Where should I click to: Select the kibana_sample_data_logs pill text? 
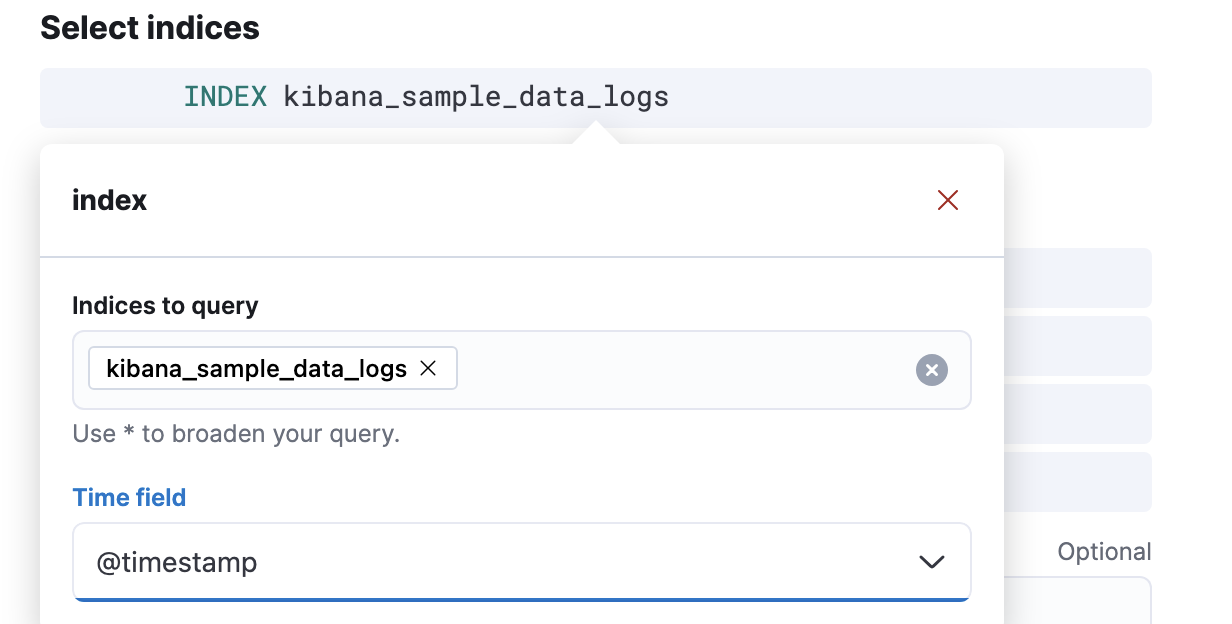[x=256, y=369]
